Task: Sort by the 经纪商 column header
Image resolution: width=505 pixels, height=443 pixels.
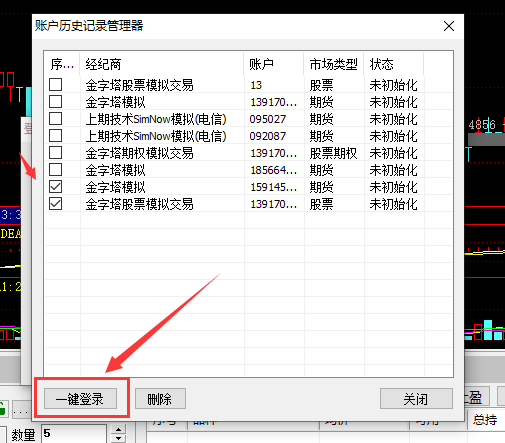Action: pyautogui.click(x=162, y=64)
